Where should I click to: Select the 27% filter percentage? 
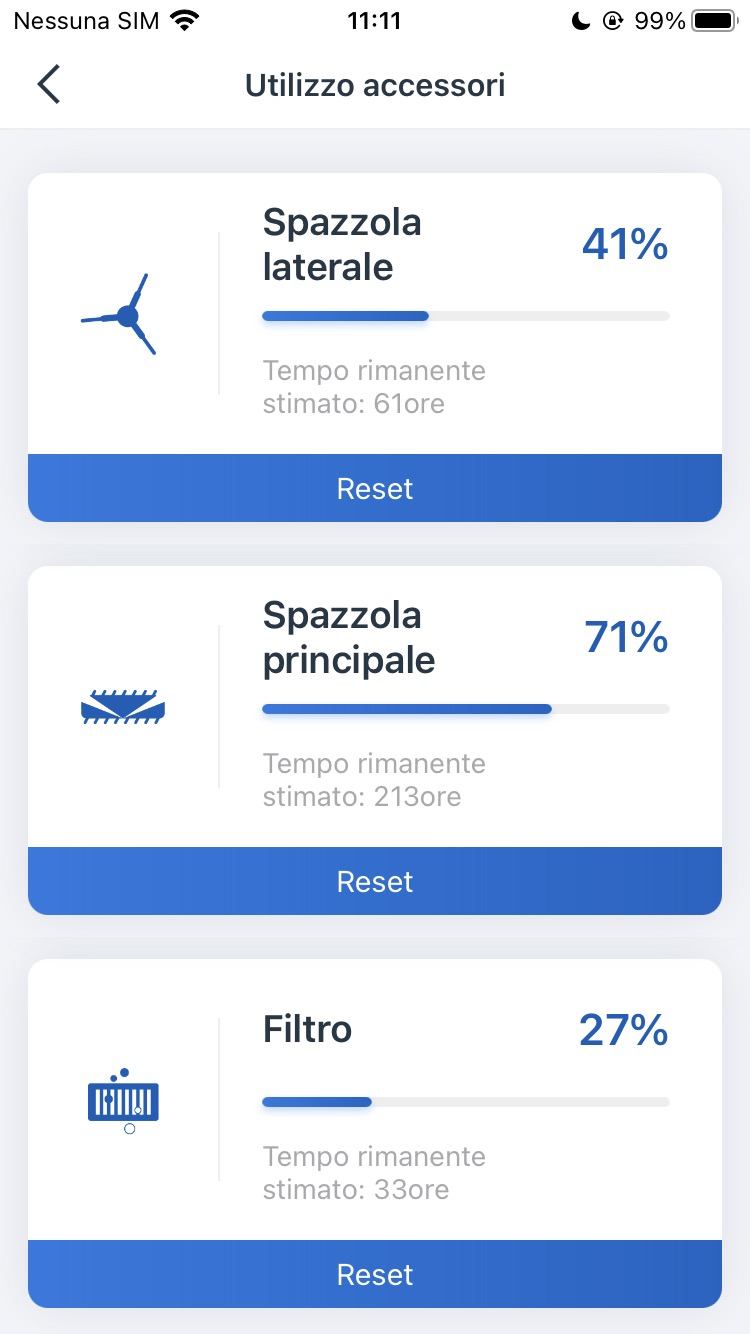coord(623,1030)
